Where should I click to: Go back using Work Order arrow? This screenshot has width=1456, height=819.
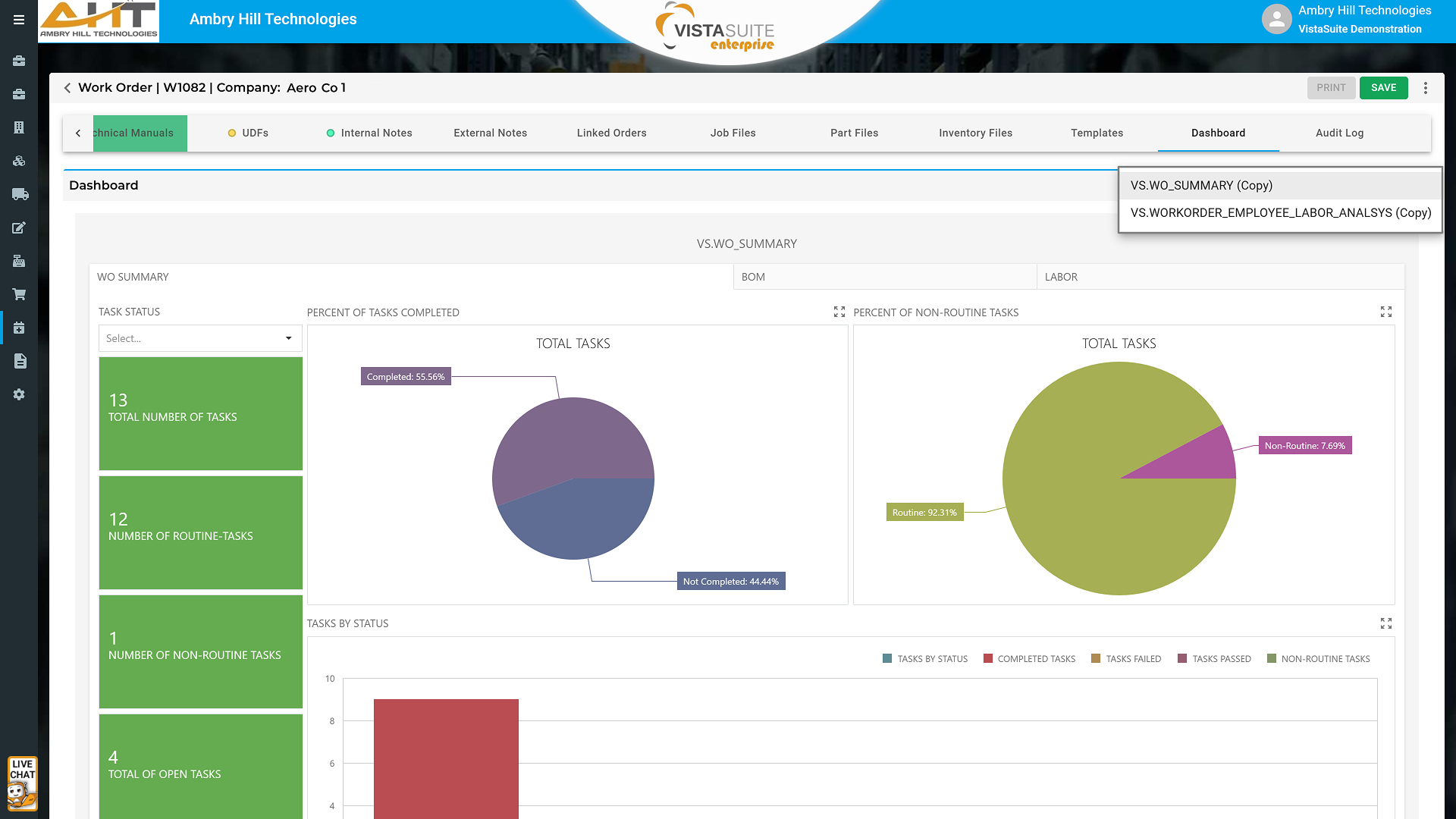pos(67,88)
